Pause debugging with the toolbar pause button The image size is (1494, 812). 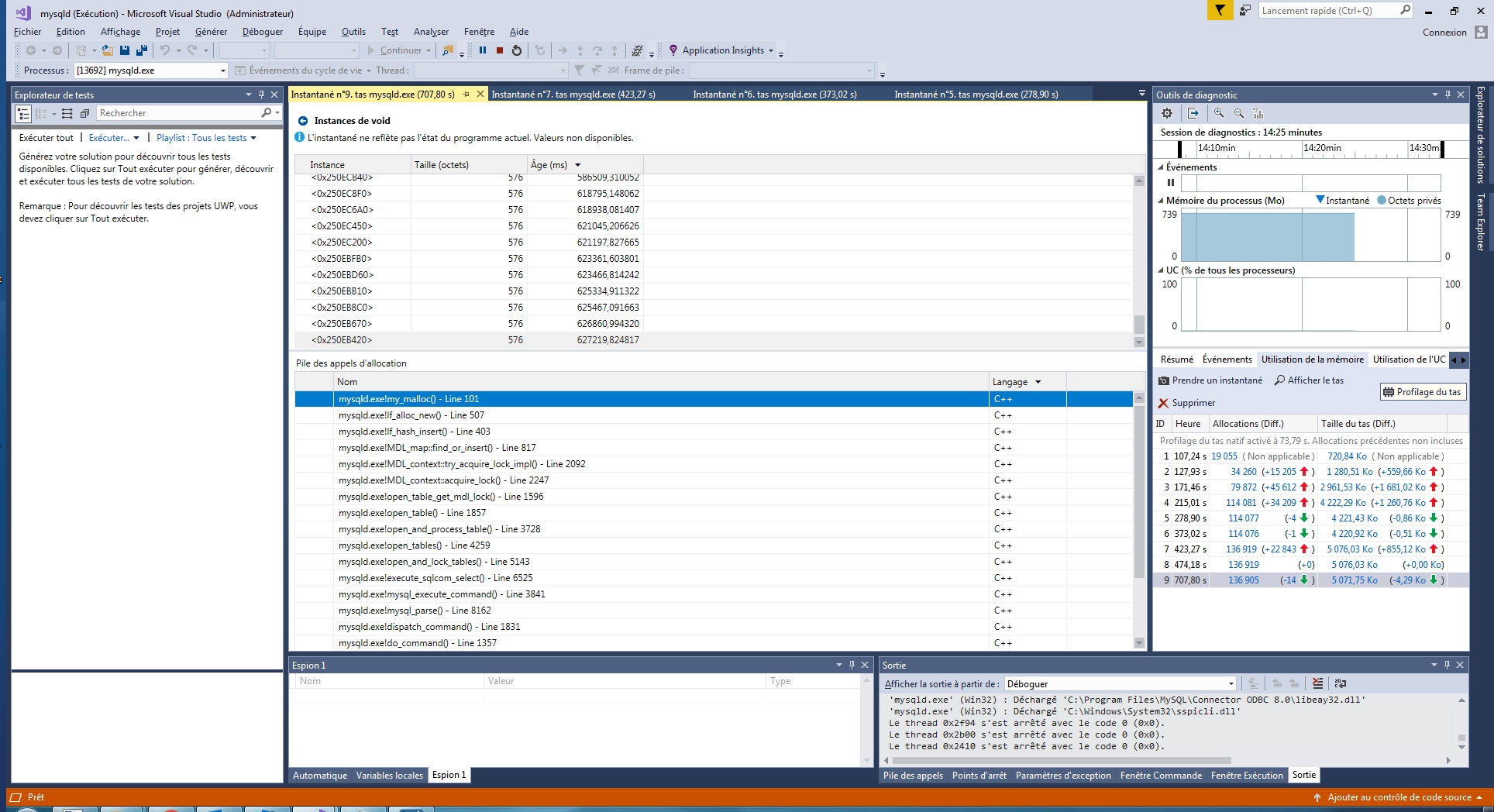point(483,50)
